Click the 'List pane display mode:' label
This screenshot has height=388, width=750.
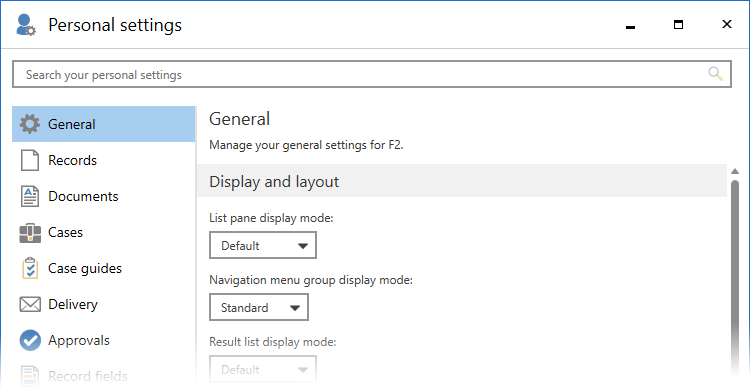(x=271, y=218)
